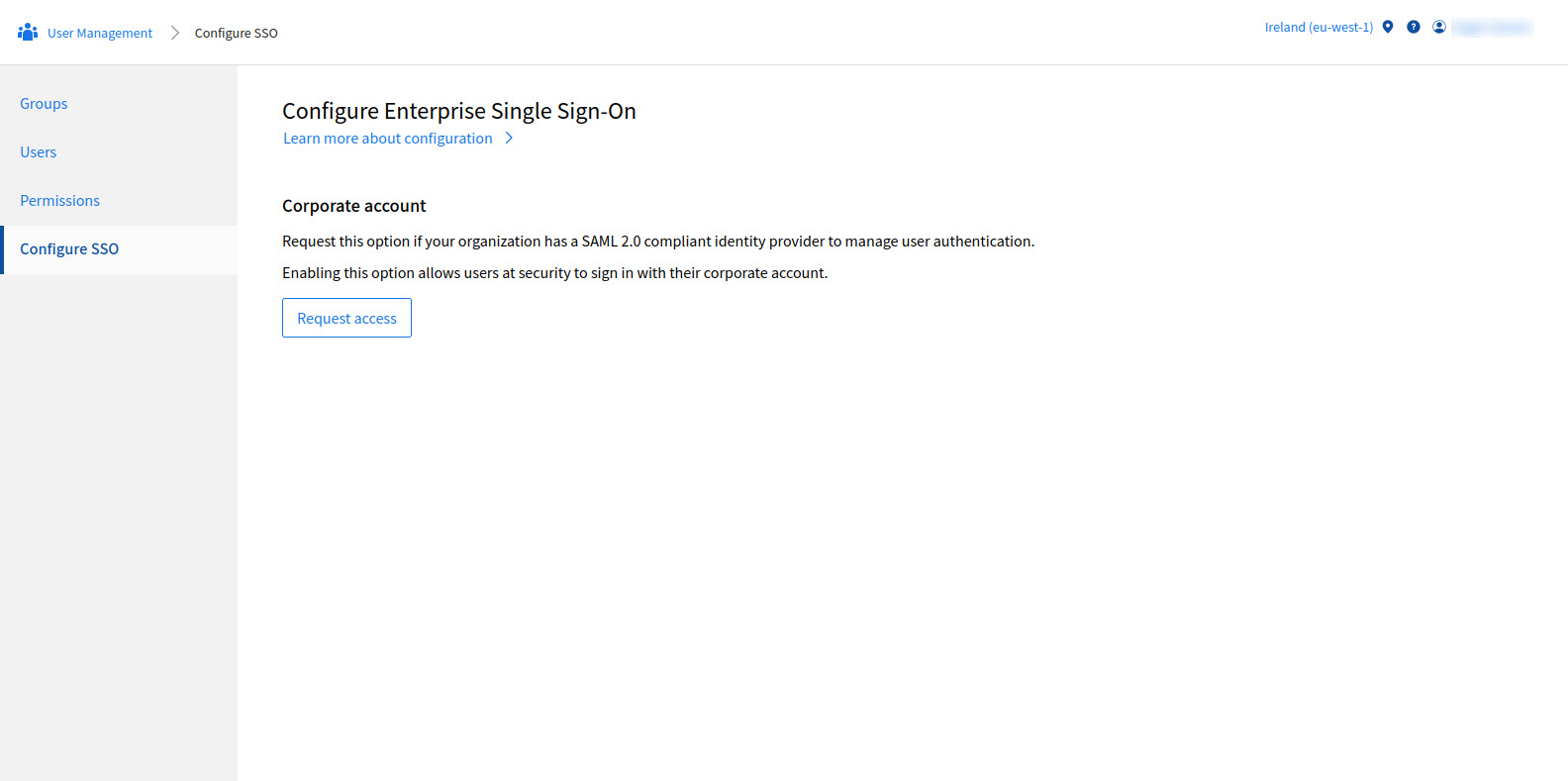1568x781 pixels.
Task: Click the Configure Enterprise Single Sign-On heading
Action: click(x=458, y=111)
